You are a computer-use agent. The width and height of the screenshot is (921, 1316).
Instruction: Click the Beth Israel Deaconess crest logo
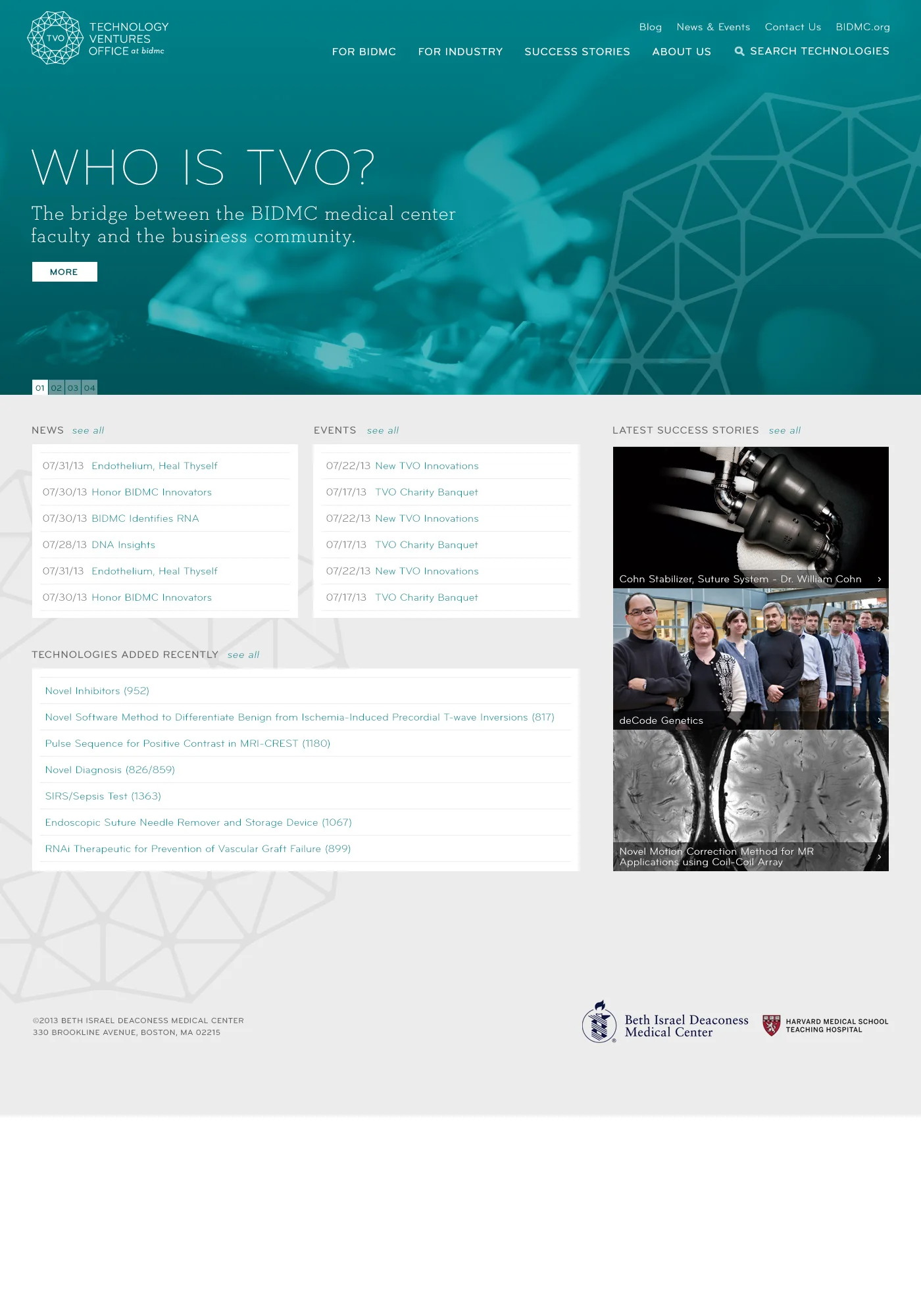click(x=599, y=1022)
